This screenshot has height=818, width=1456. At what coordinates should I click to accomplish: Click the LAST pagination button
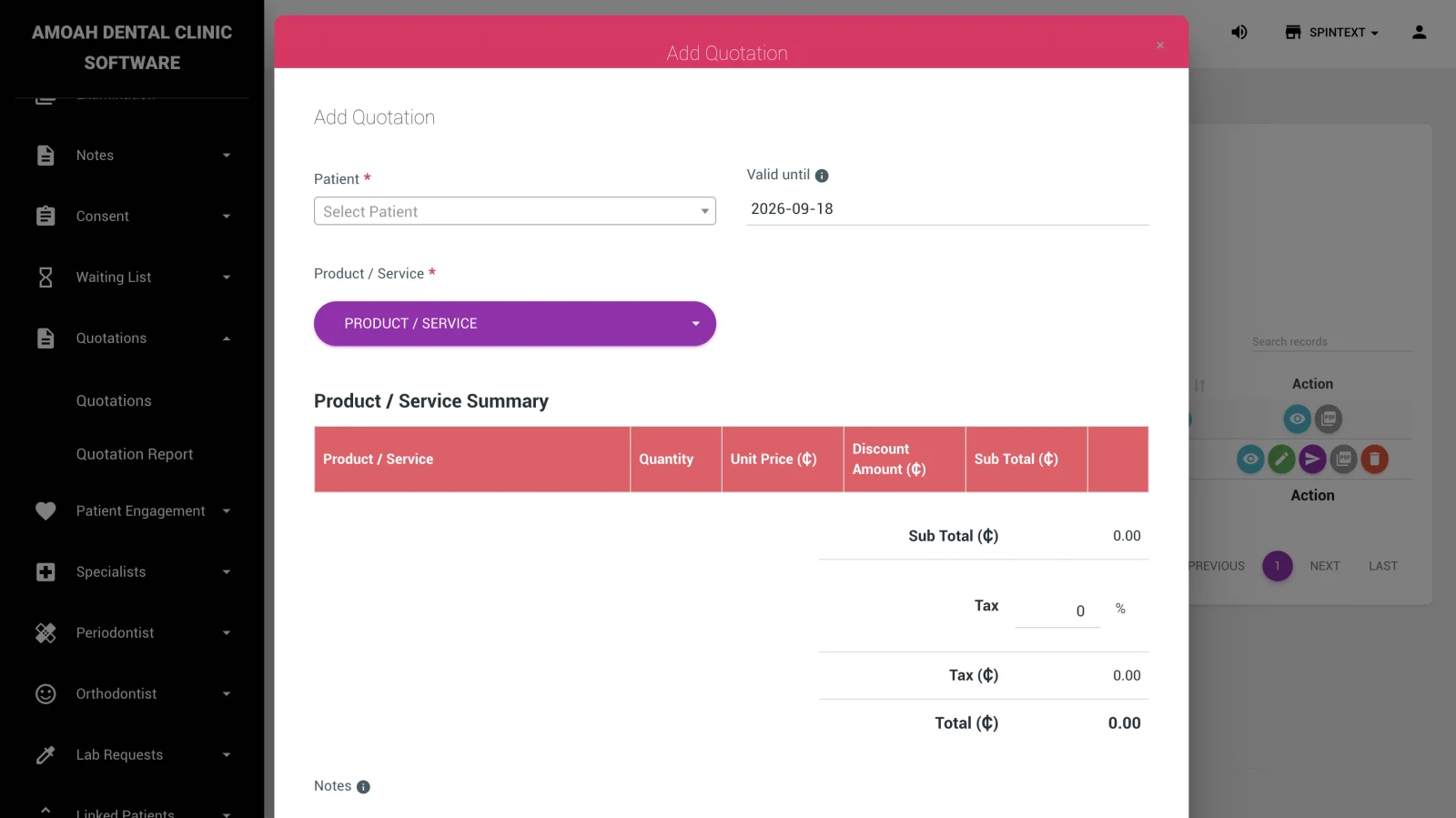point(1383,566)
